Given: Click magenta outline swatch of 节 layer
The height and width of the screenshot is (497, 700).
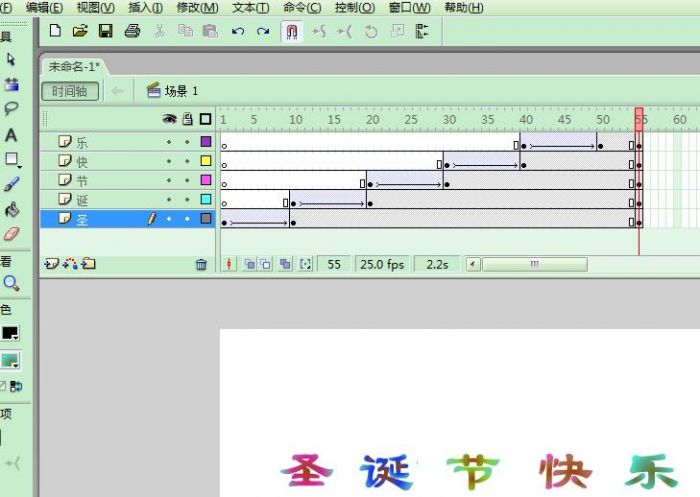Looking at the screenshot, I should click(x=206, y=180).
